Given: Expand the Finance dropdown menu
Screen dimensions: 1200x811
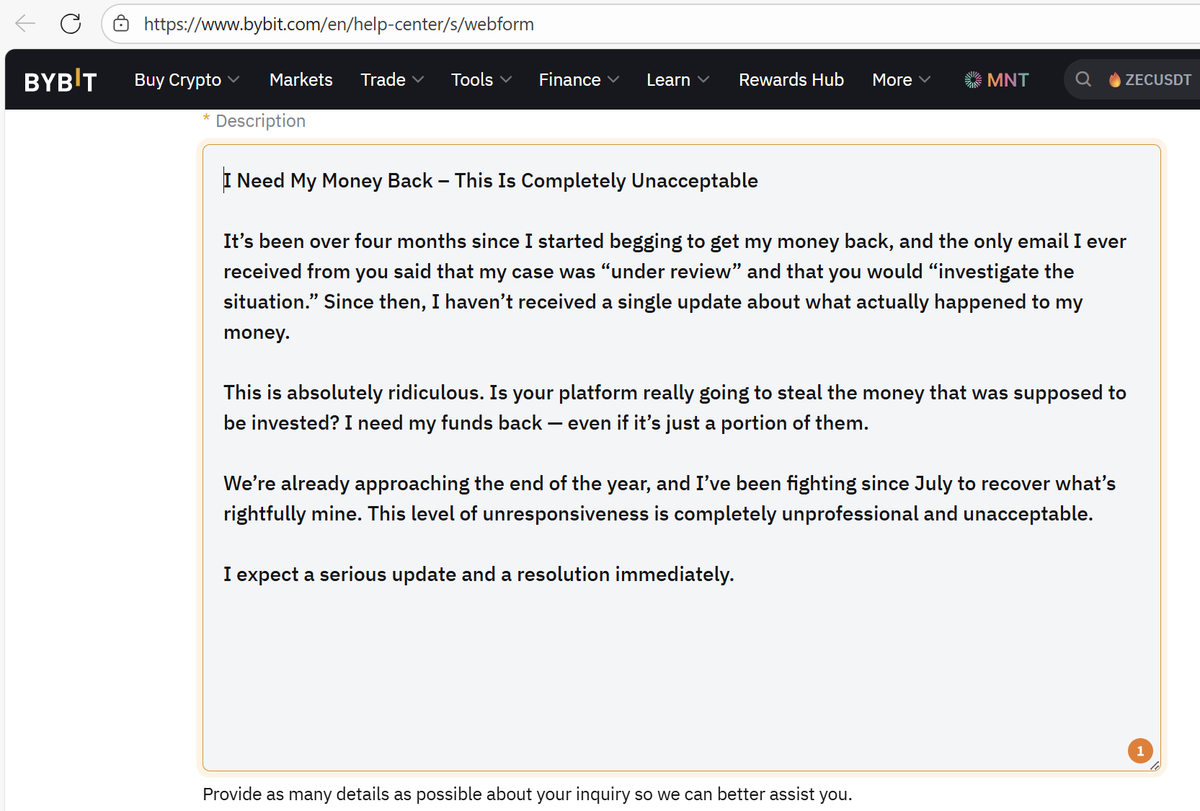Looking at the screenshot, I should point(579,79).
